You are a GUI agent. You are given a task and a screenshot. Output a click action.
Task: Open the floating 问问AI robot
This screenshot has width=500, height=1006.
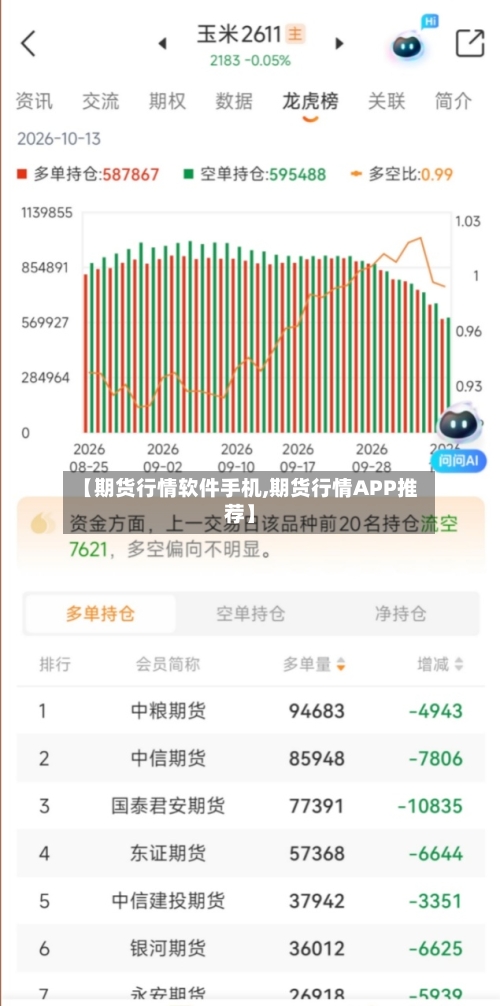tap(460, 436)
